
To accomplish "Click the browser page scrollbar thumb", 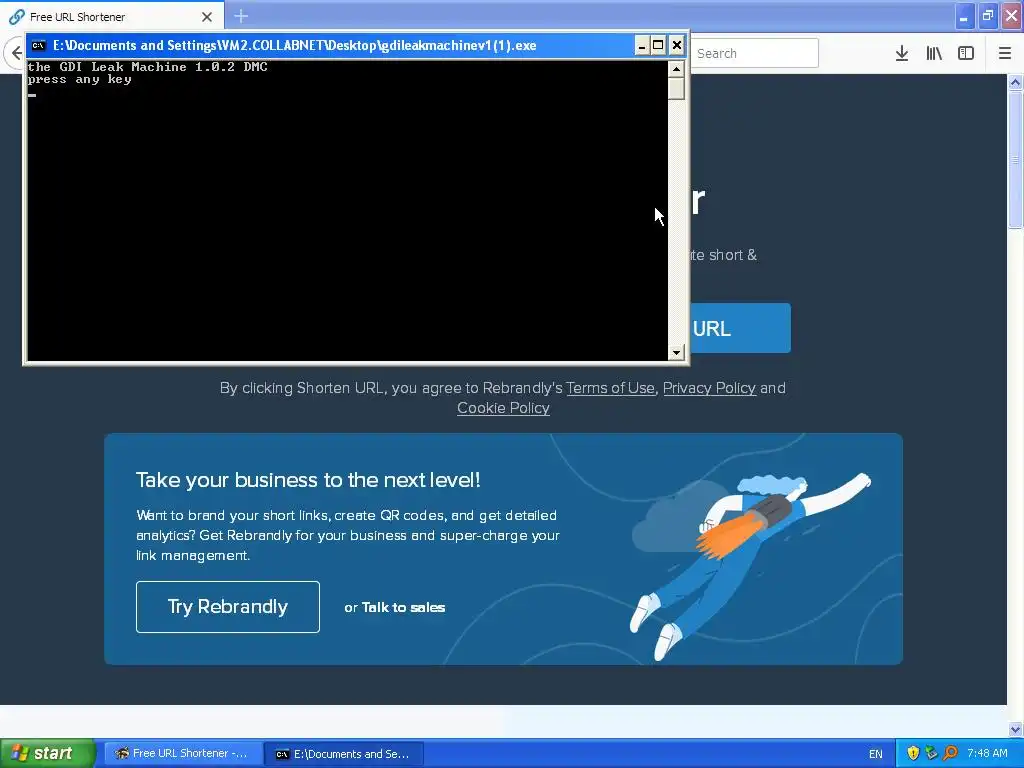I will (x=1015, y=160).
